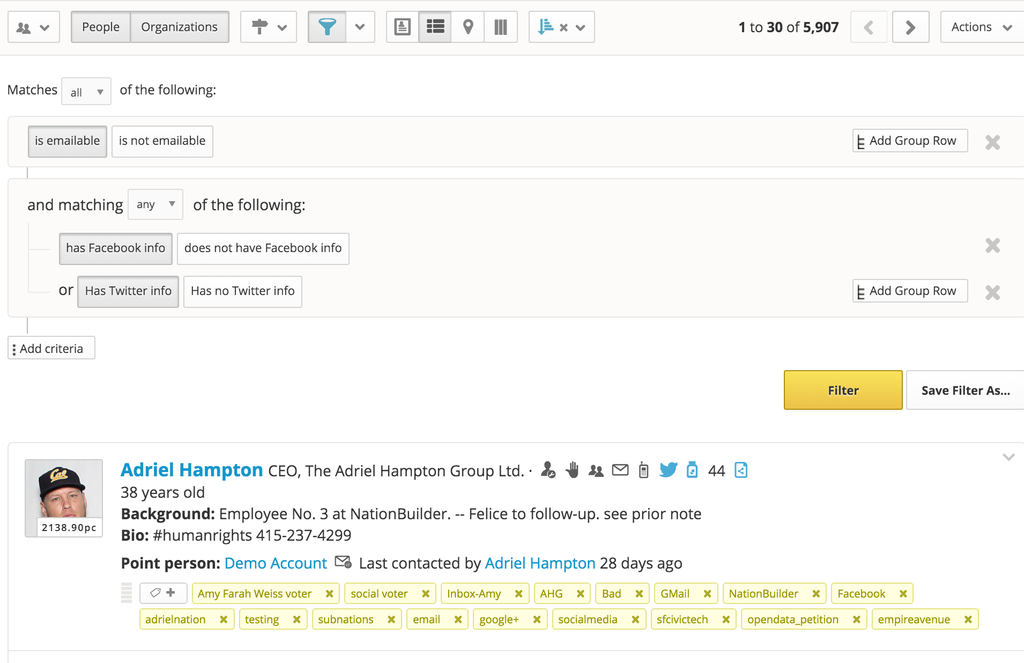Viewport: 1024px width, 663px height.
Task: Remove the 'Amy Farah Weiss voter' tag
Action: pos(329,594)
